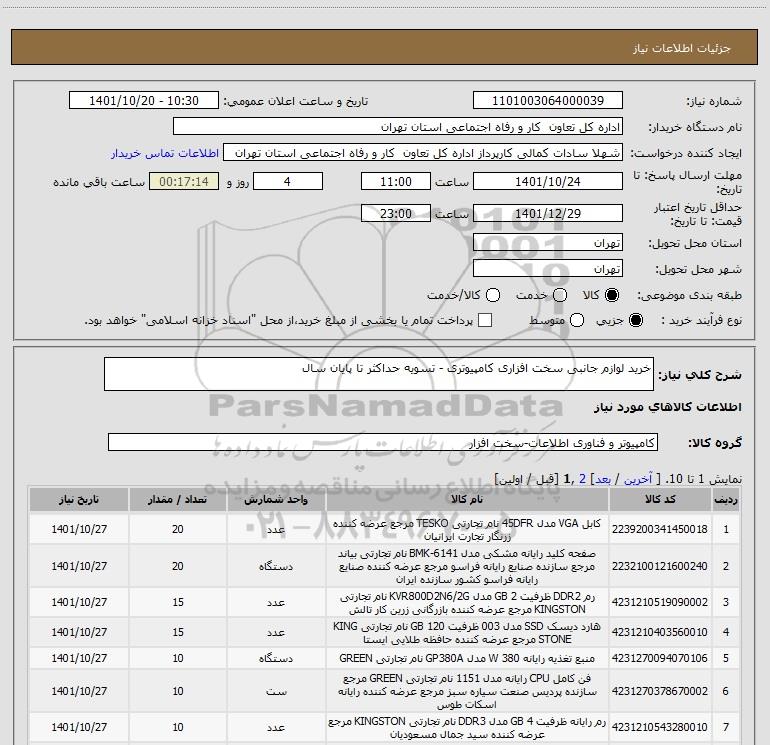Image resolution: width=770 pixels, height=745 pixels.
Task: Click the DDR3 4 GB RAM item name
Action: 467,727
